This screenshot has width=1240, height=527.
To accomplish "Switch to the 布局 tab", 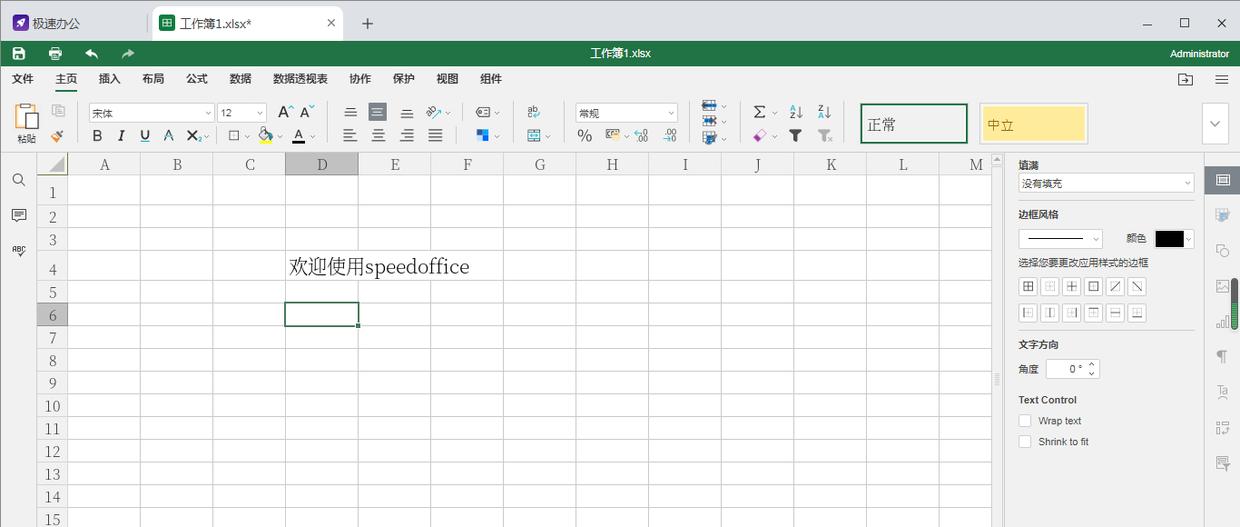I will coord(153,79).
